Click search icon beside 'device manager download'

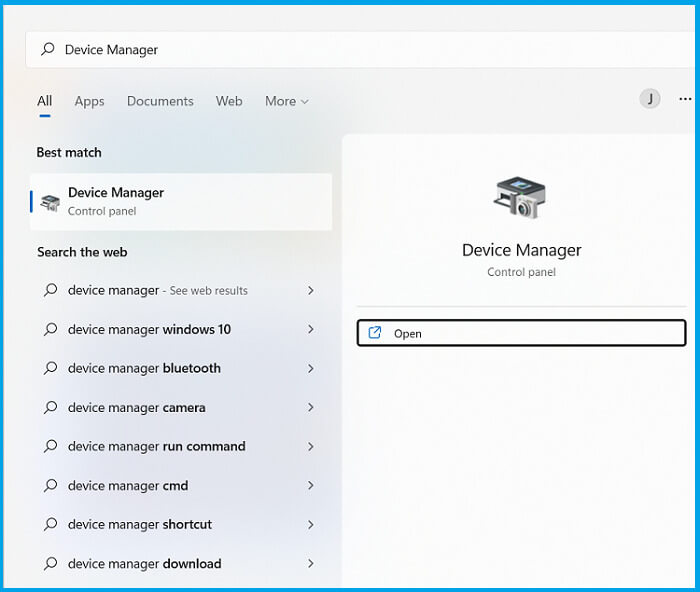click(50, 564)
